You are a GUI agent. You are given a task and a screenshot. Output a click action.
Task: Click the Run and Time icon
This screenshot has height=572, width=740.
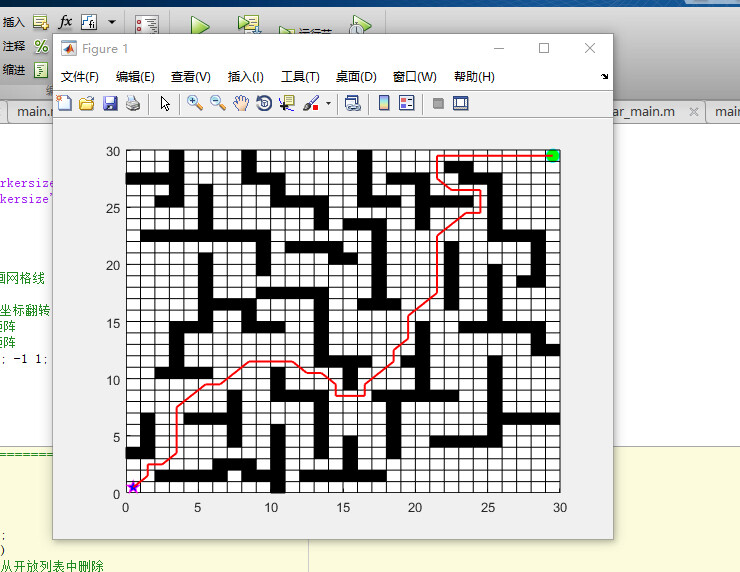(360, 25)
